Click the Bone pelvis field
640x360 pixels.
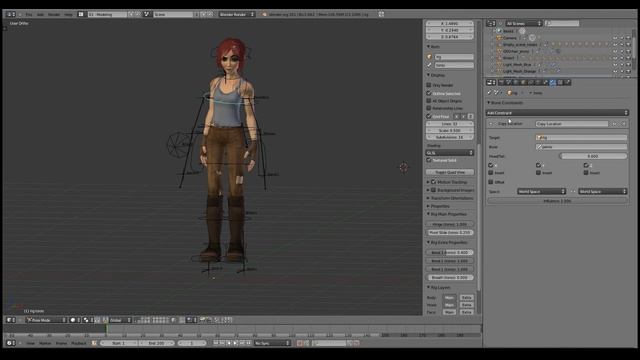click(581, 147)
